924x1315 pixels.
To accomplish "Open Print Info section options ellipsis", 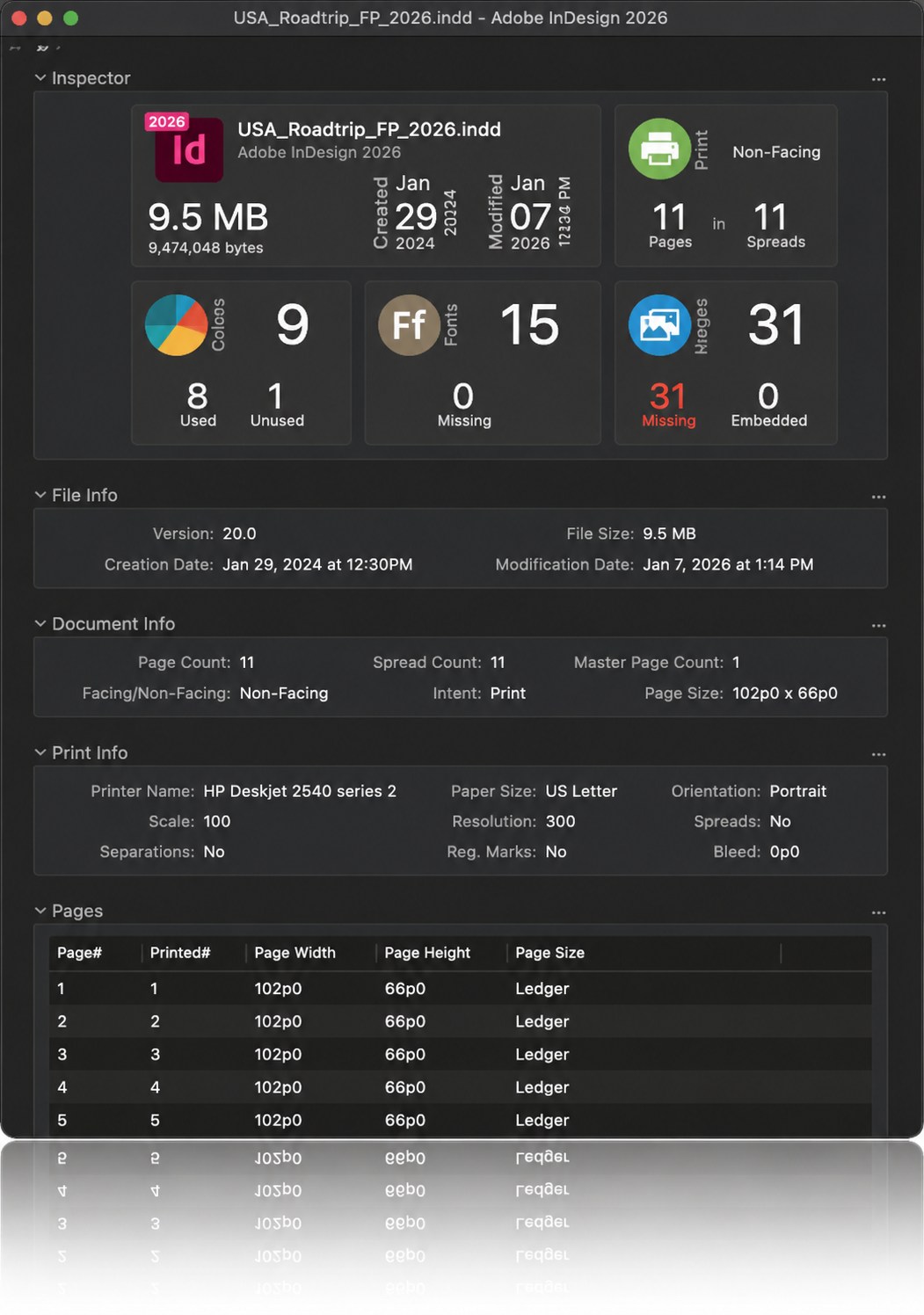I will [x=878, y=754].
